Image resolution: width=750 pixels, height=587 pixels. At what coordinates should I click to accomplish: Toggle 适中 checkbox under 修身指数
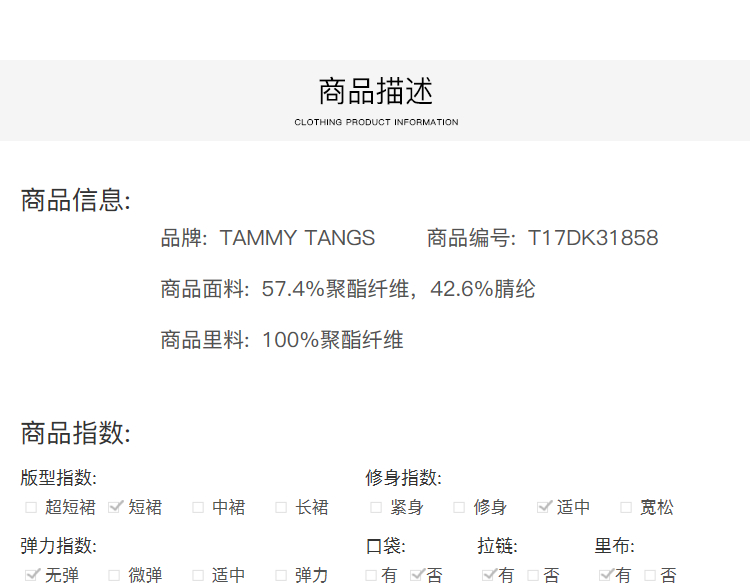pos(544,507)
